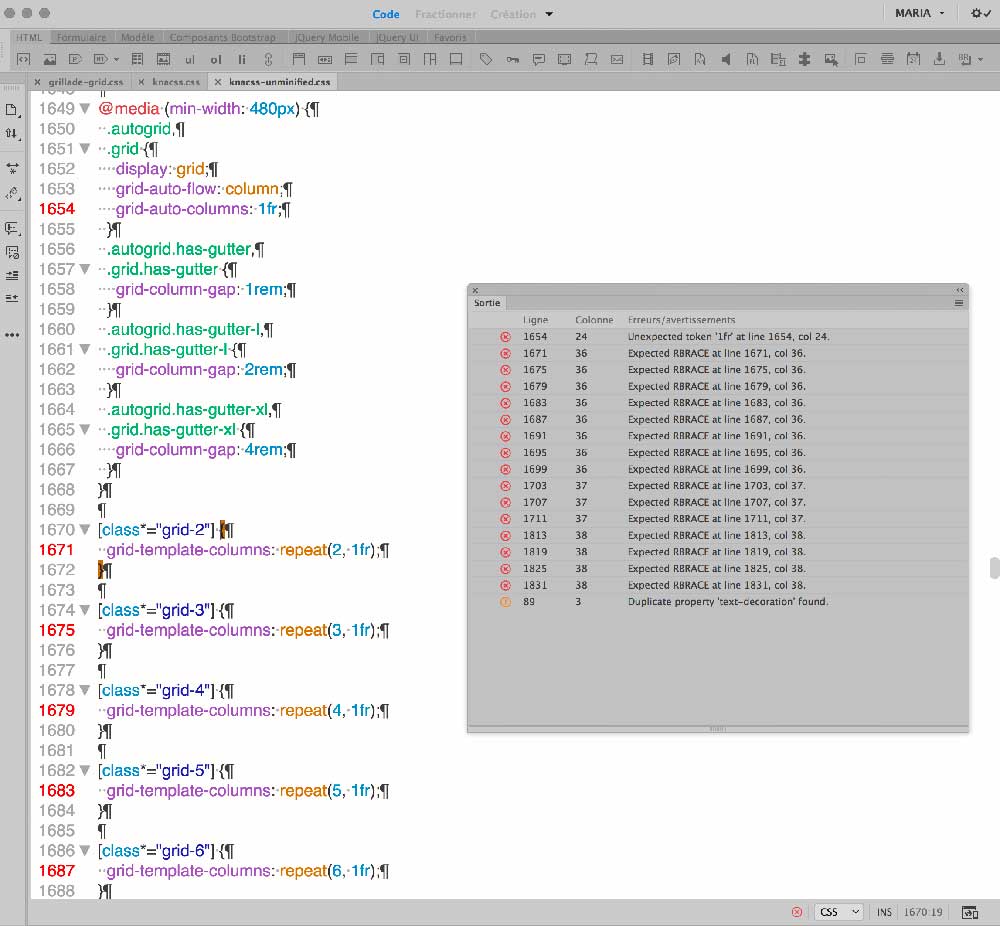Viewport: 1000px width, 926px height.
Task: Click the download-arrow icon in Insert toolbar
Action: (x=939, y=59)
